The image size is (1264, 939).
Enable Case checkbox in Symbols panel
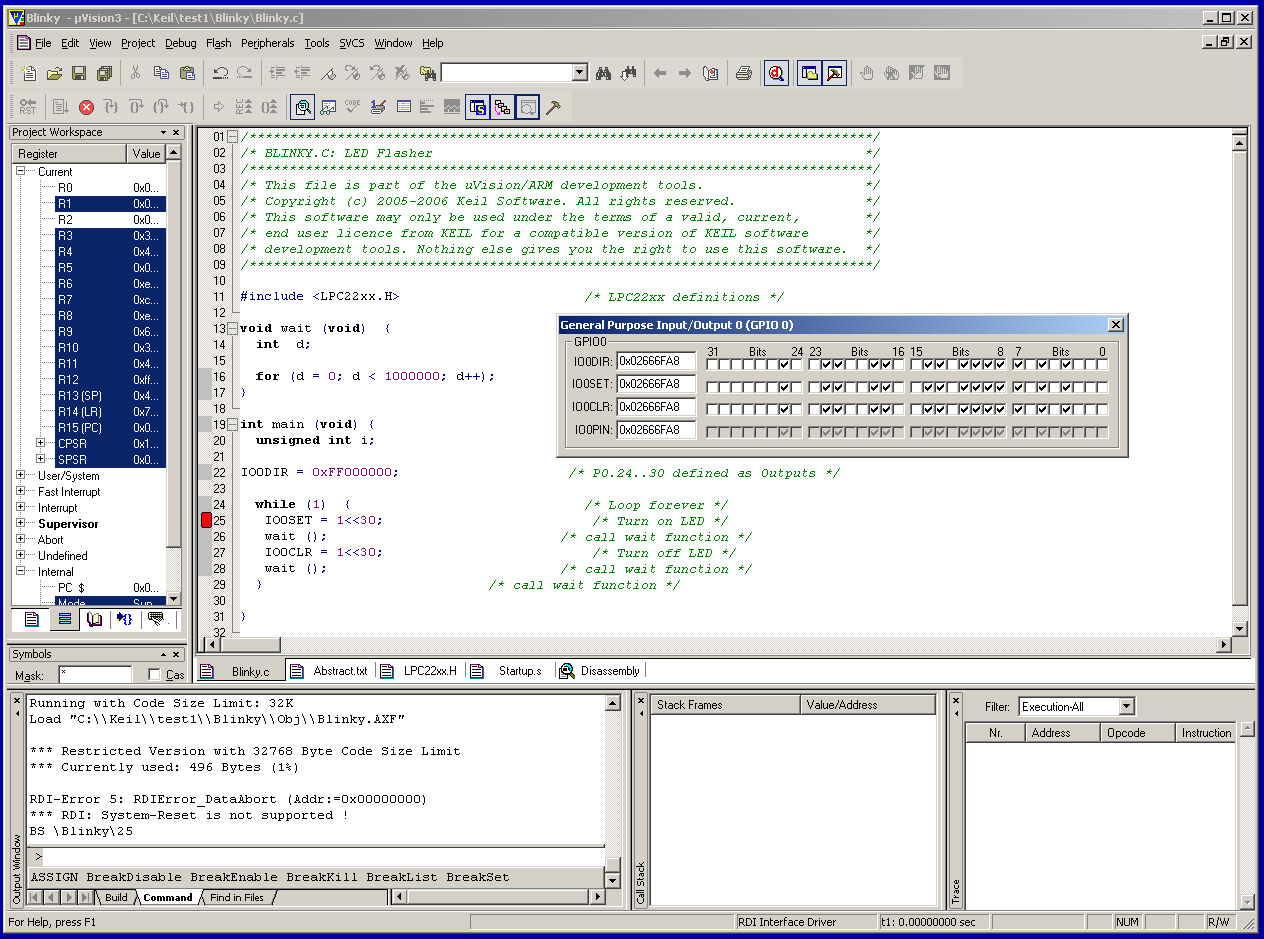coord(154,675)
